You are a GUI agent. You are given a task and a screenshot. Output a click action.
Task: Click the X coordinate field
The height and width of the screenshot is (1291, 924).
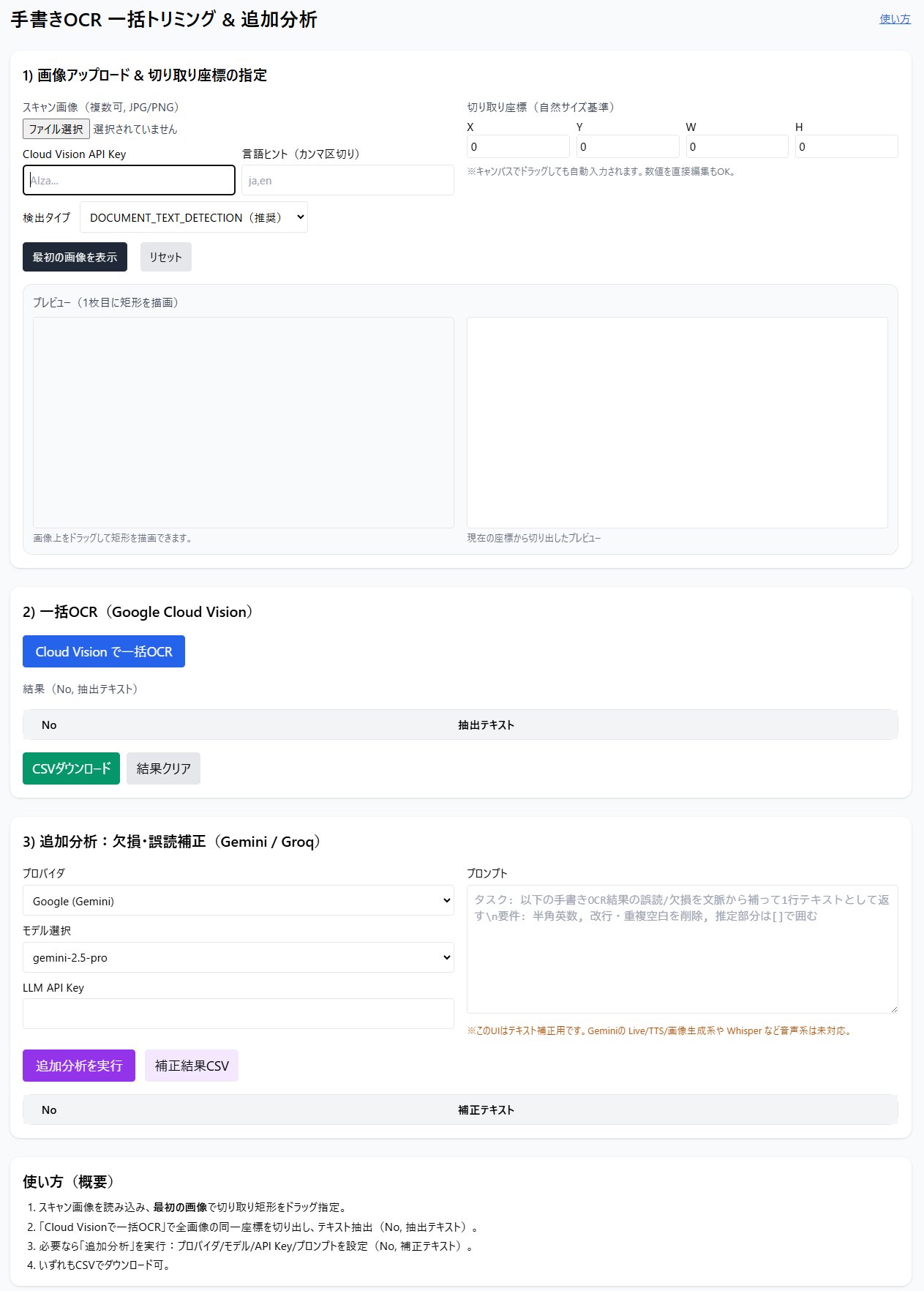click(x=518, y=146)
